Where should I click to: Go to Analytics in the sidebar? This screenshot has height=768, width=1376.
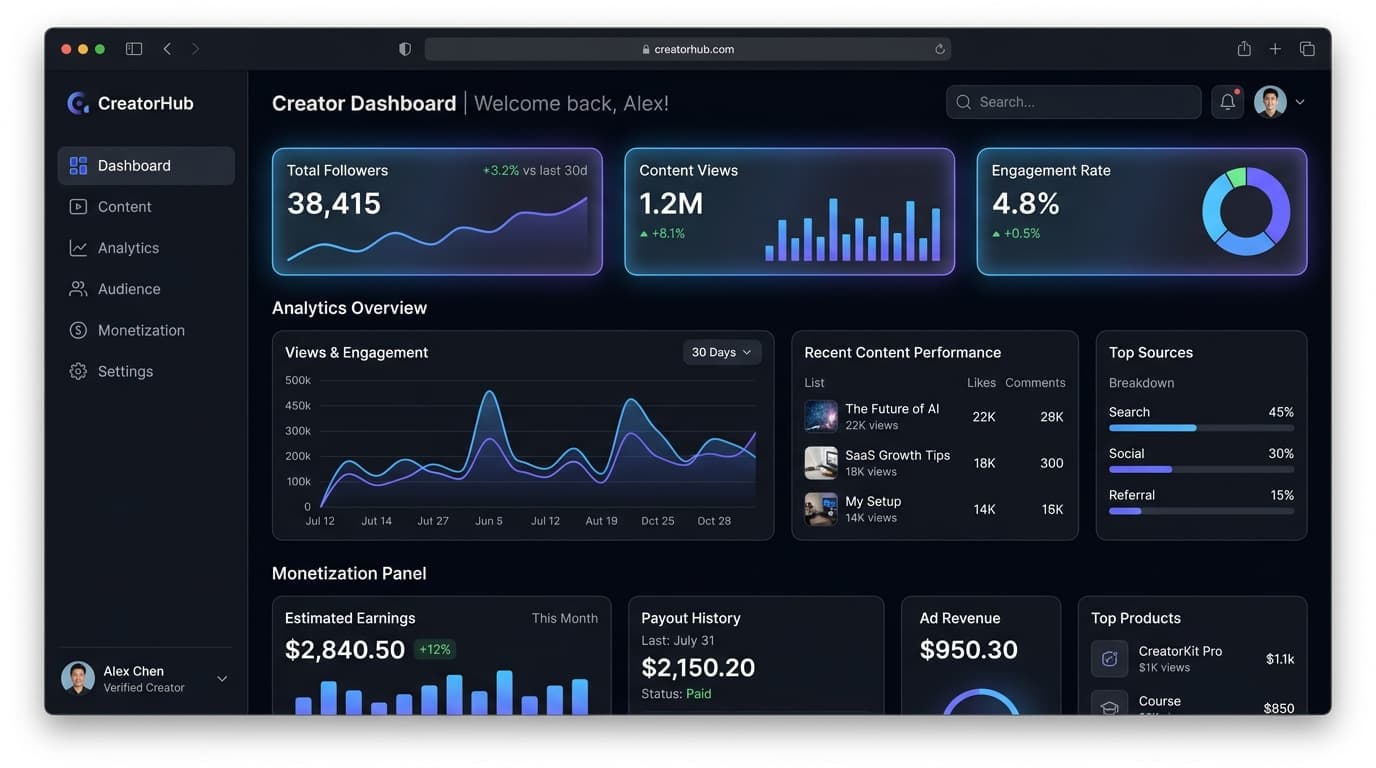[x=146, y=248]
